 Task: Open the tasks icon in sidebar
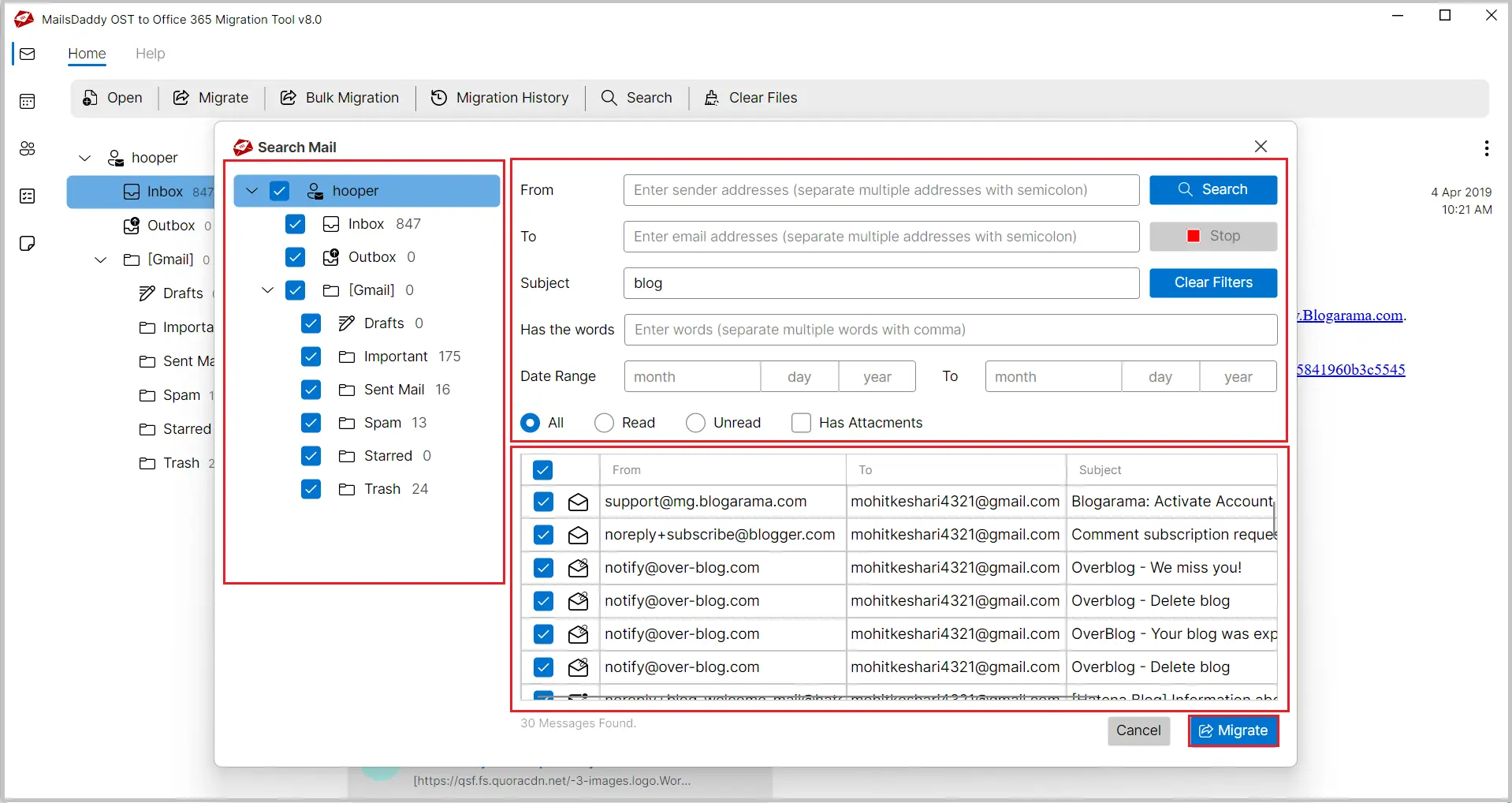click(28, 196)
